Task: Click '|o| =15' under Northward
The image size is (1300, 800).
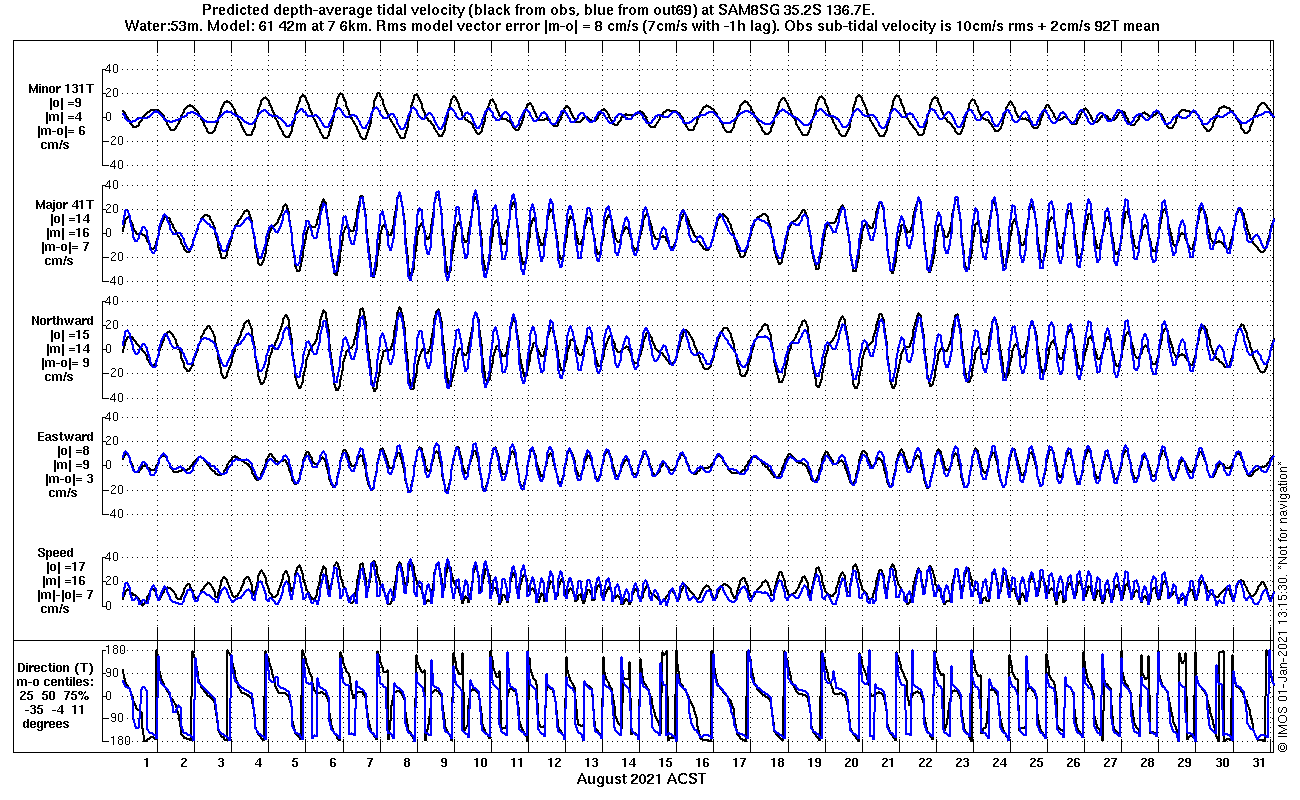Action: pyautogui.click(x=69, y=335)
